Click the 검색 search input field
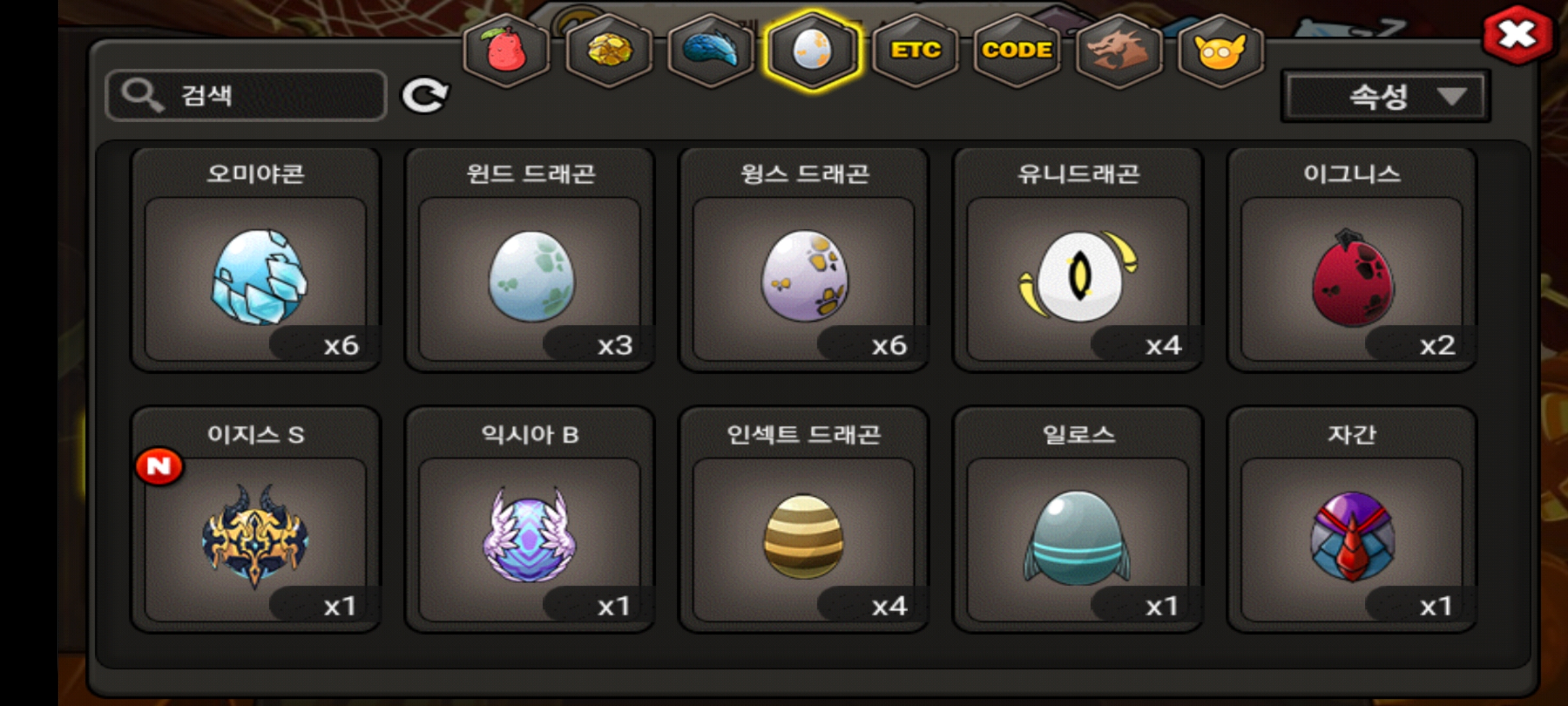The image size is (1568, 706). [246, 95]
